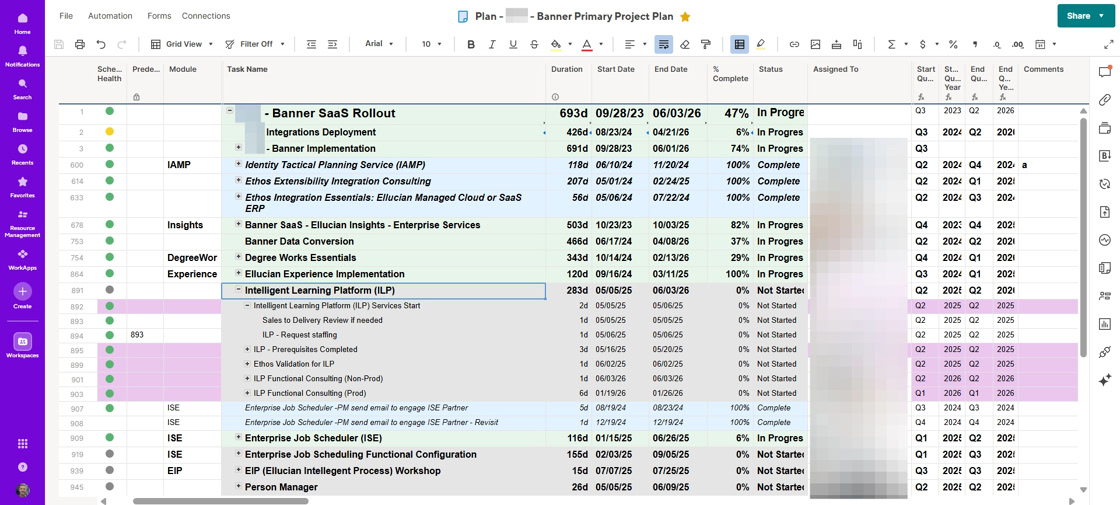Expand sheet to full screen
Screen dimensions: 1120x505
1109,44
